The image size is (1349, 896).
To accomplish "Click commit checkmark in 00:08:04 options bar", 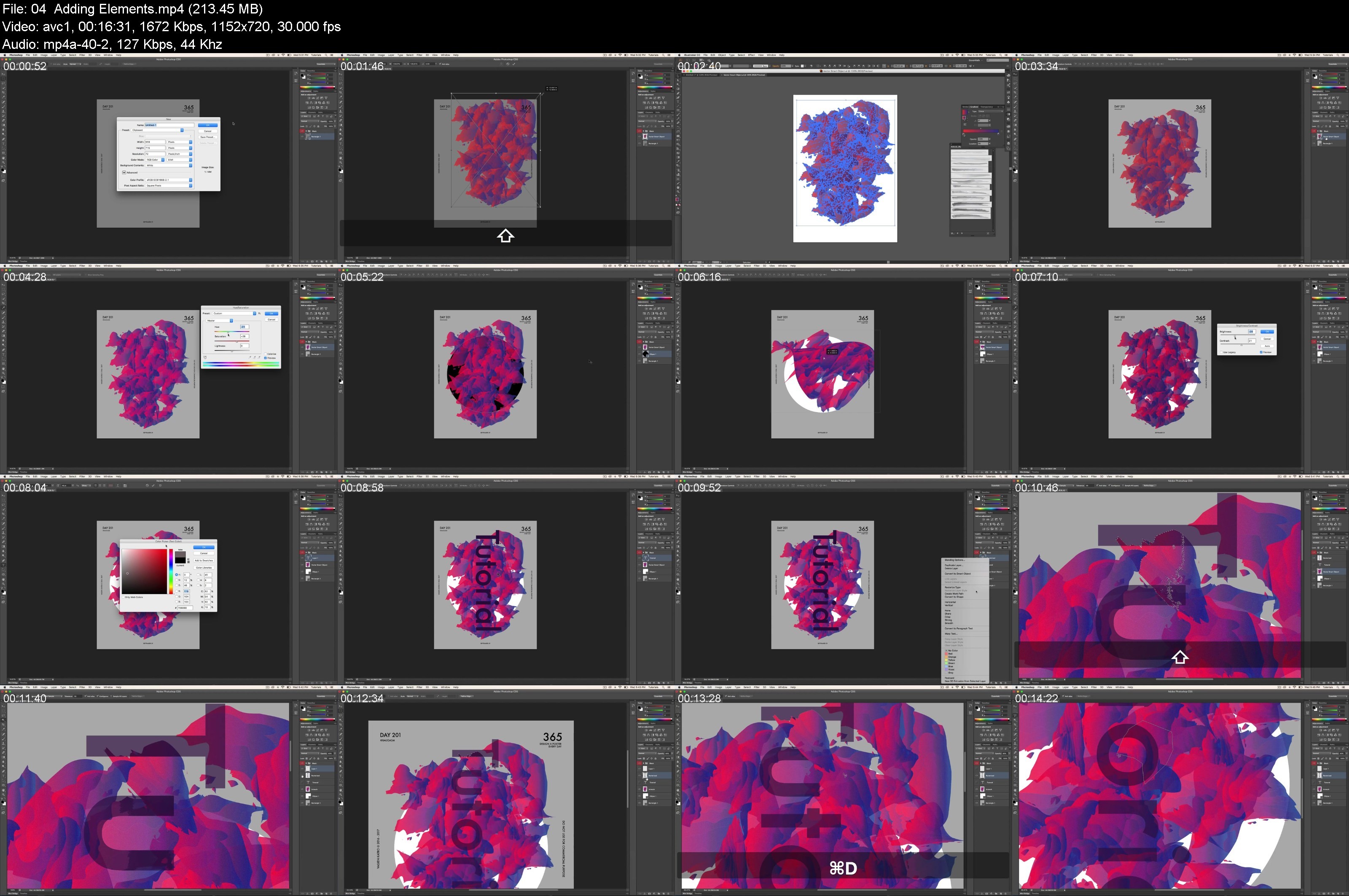I will tap(153, 486).
